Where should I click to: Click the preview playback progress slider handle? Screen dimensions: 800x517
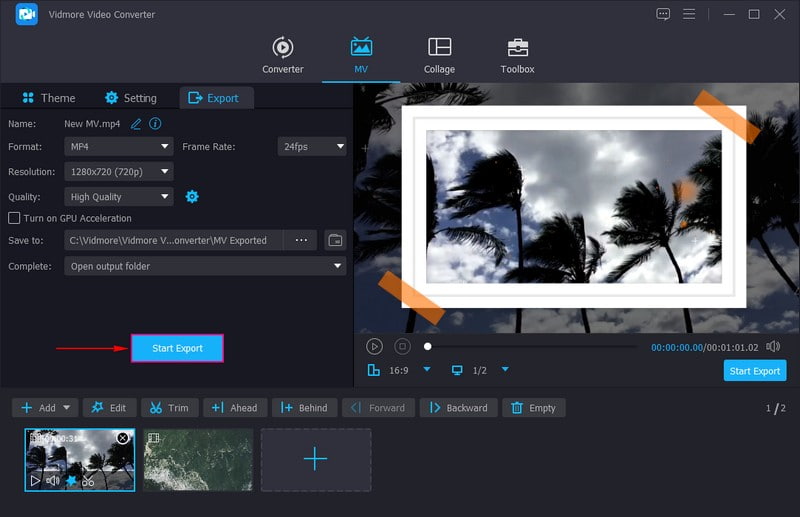pyautogui.click(x=428, y=346)
